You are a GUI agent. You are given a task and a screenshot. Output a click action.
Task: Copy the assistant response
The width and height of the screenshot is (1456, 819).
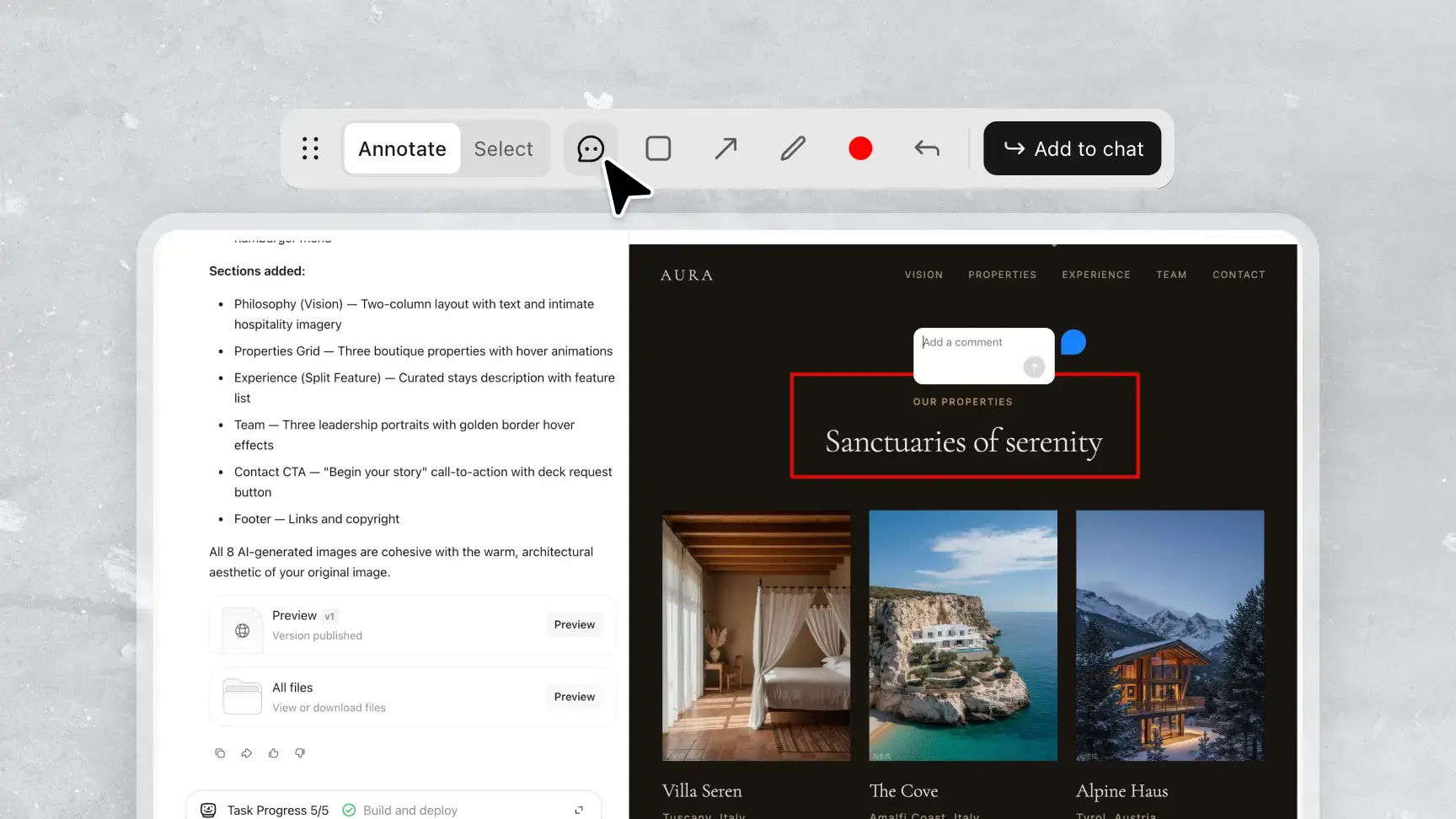(x=220, y=753)
